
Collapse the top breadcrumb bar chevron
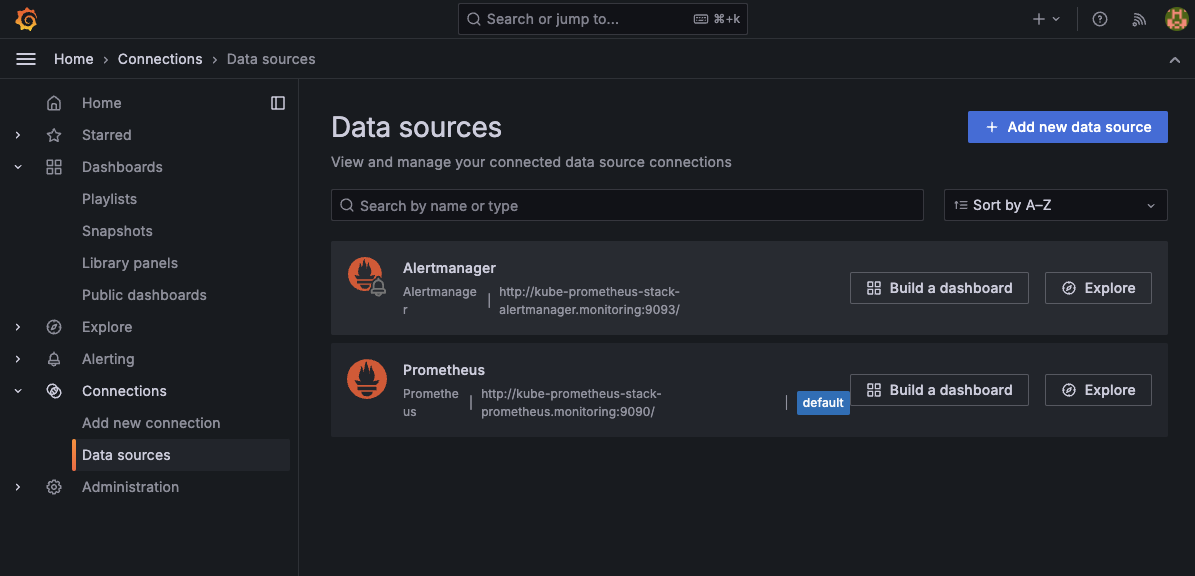click(1174, 60)
